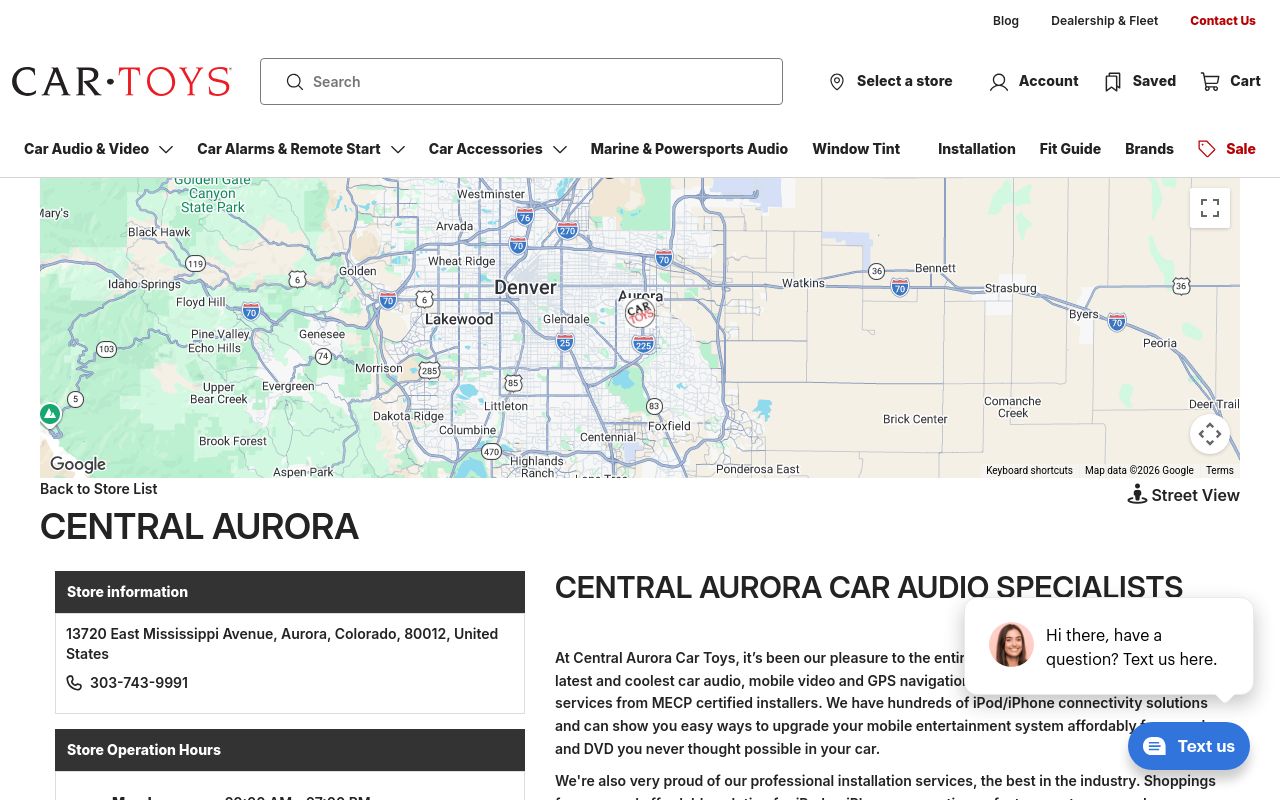1280x800 pixels.
Task: Open Marine & Powersports Audio
Action: pyautogui.click(x=689, y=149)
